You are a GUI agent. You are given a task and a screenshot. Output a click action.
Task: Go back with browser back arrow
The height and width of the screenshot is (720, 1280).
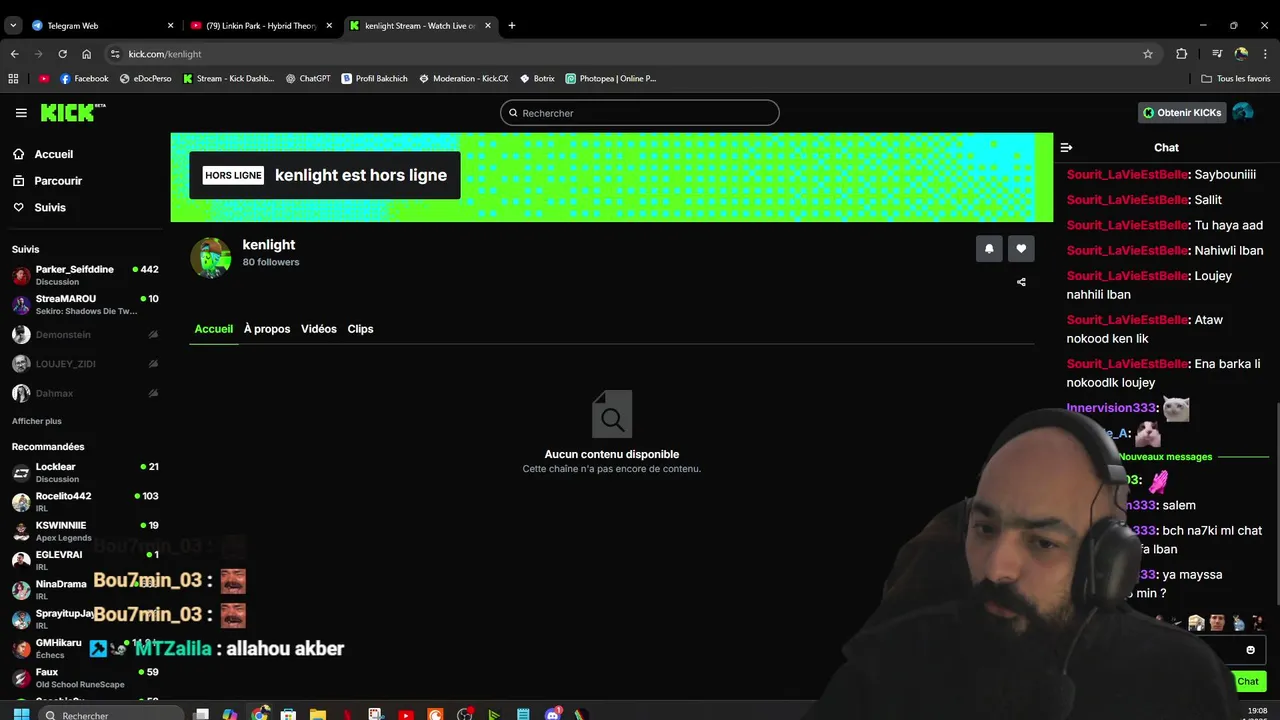point(14,54)
